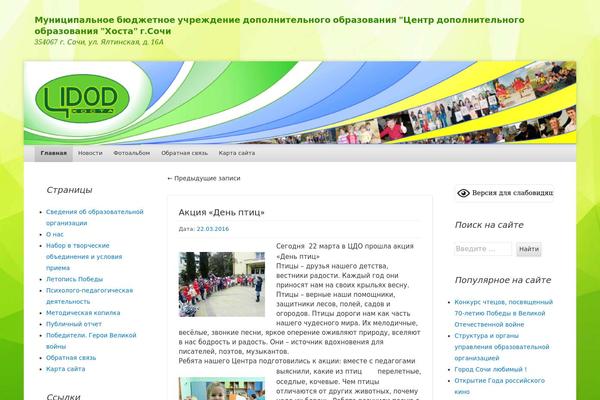
Task: Click the Ссылки sidebar heading
Action: tap(63, 396)
